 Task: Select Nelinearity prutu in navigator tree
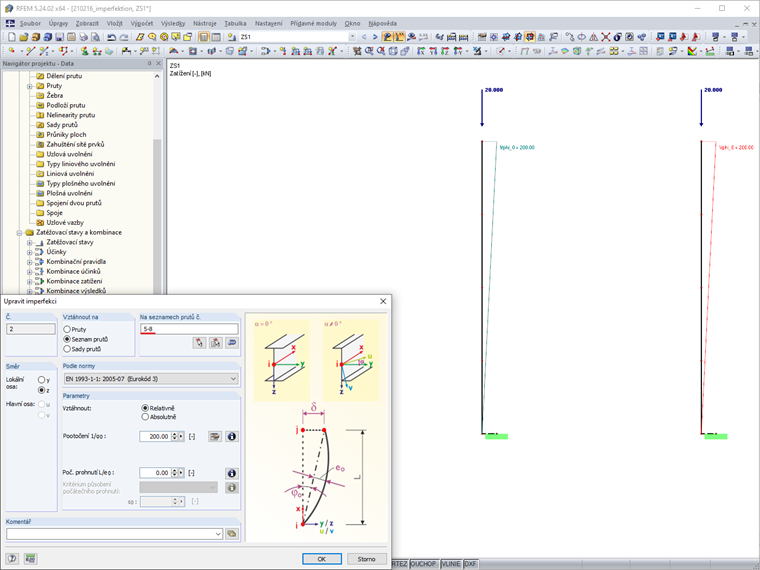[x=71, y=115]
